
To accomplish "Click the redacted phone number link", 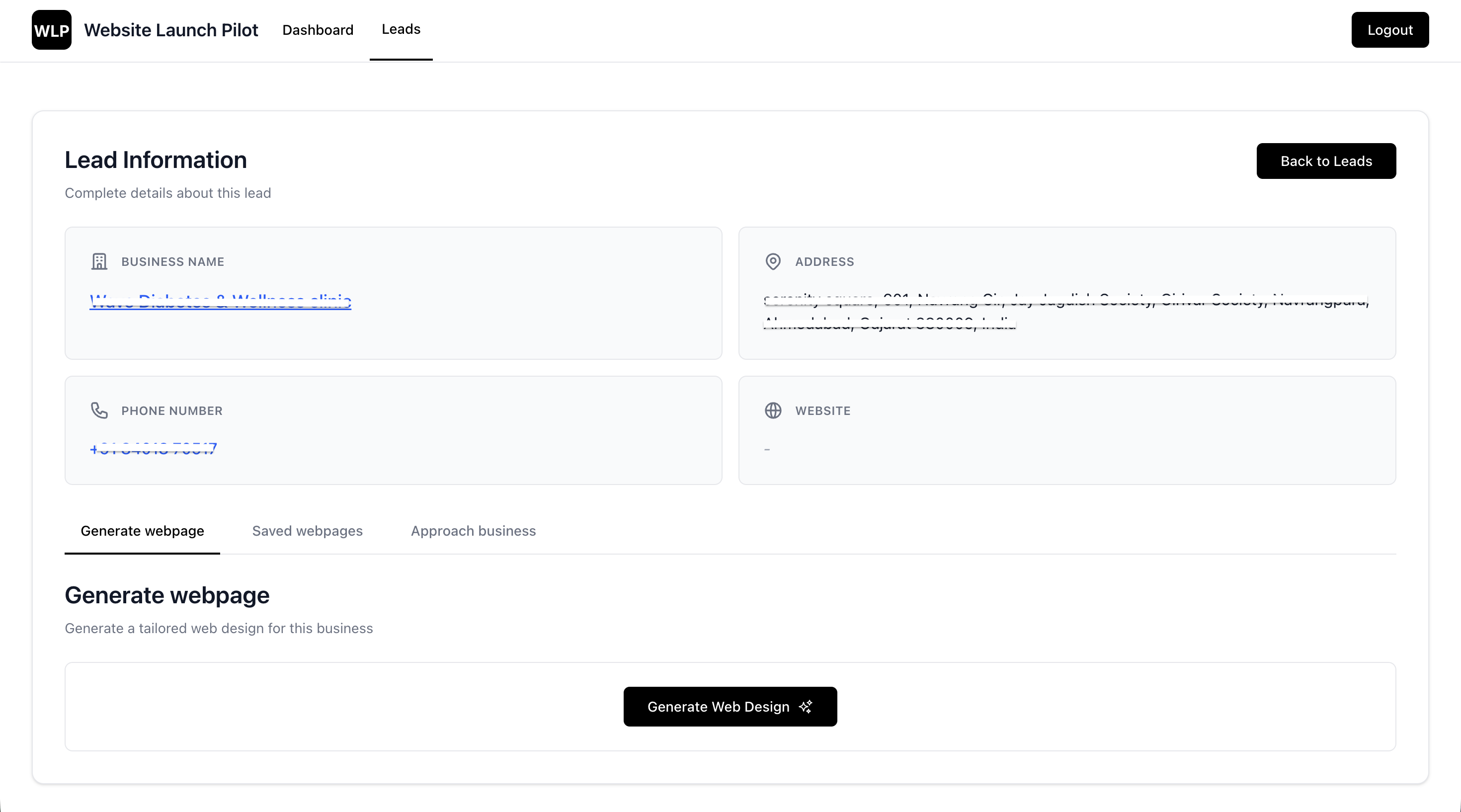I will click(153, 449).
